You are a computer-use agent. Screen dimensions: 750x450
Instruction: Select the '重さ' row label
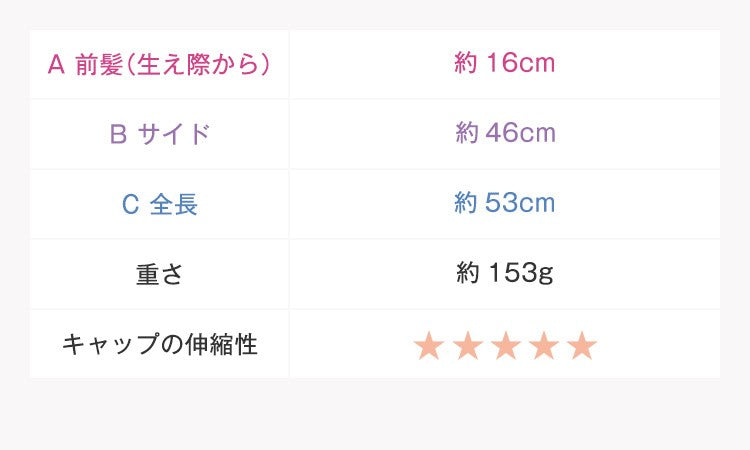tap(160, 274)
